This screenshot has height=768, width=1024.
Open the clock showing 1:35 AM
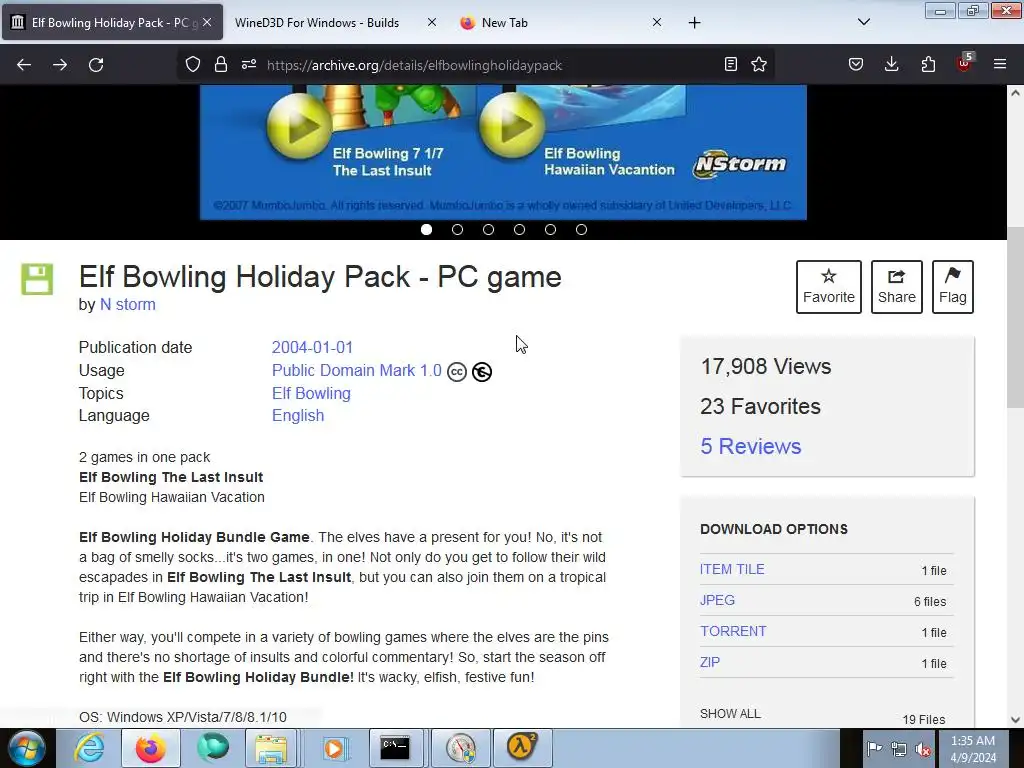[973, 749]
